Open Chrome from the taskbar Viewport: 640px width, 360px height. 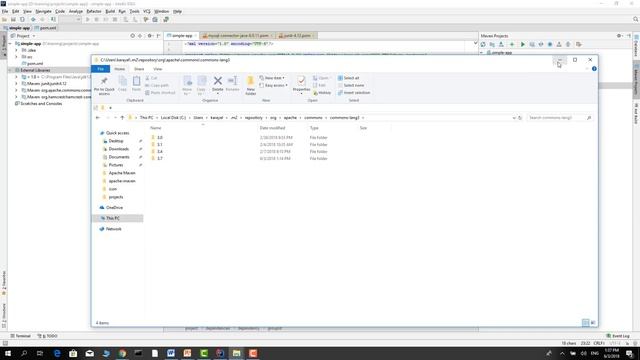pos(122,353)
